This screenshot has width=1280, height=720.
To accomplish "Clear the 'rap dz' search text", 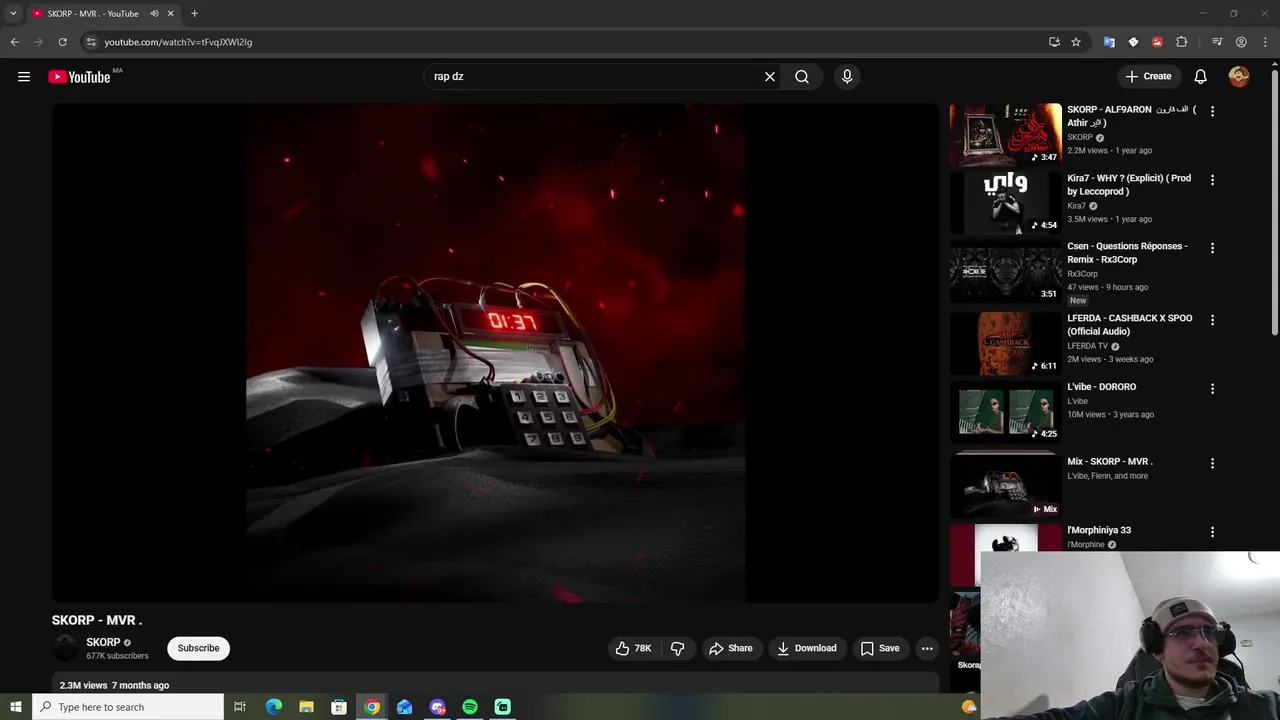I will [x=770, y=76].
